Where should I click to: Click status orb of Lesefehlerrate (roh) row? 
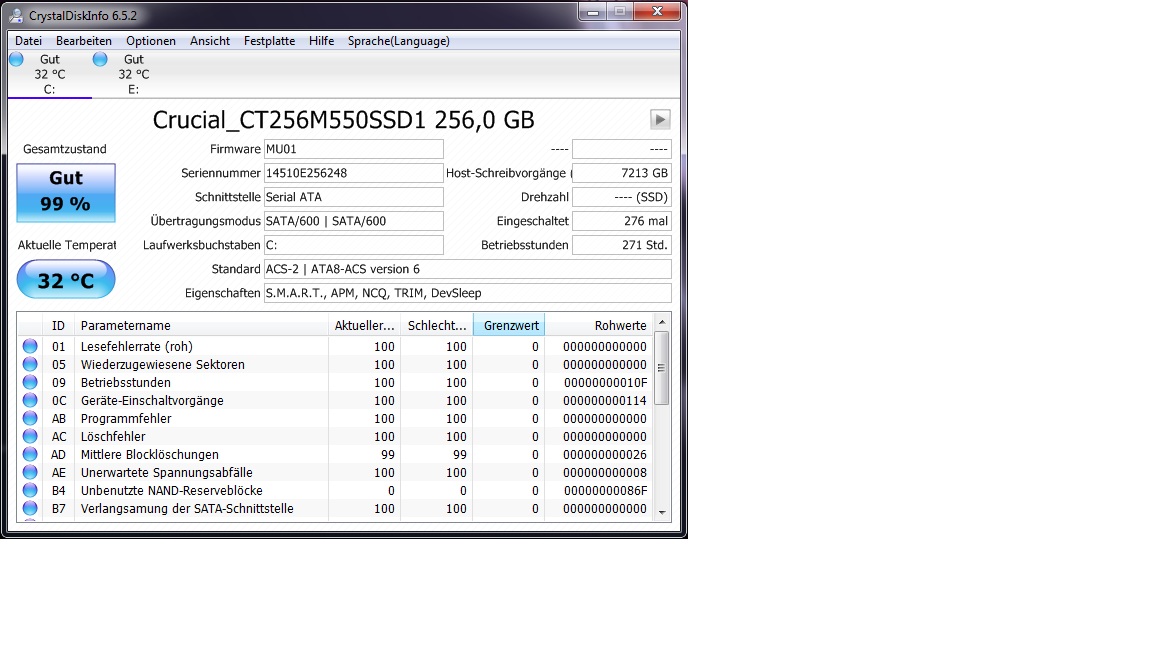(30, 346)
